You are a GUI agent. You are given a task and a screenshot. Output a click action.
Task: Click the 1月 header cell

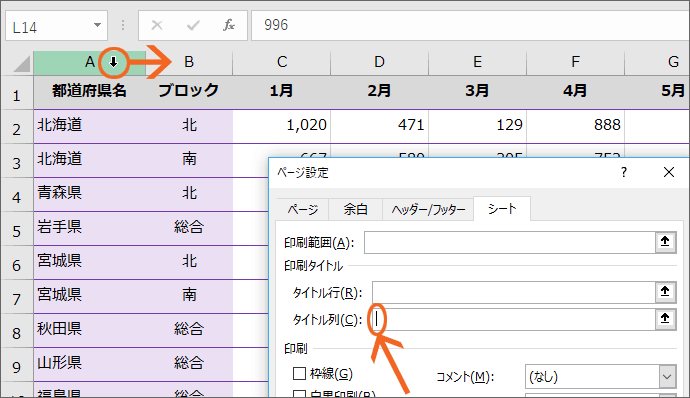click(x=282, y=92)
